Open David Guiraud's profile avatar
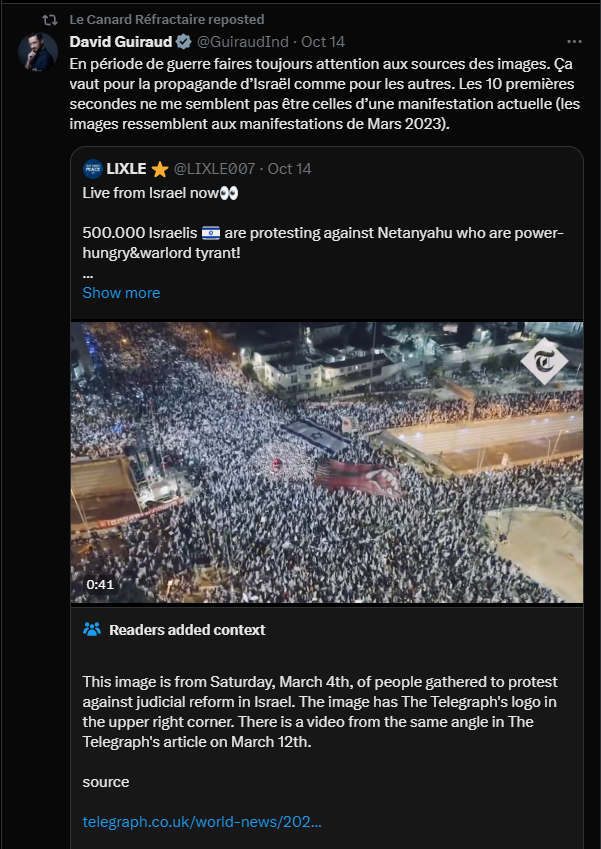601x849 pixels. pyautogui.click(x=38, y=52)
